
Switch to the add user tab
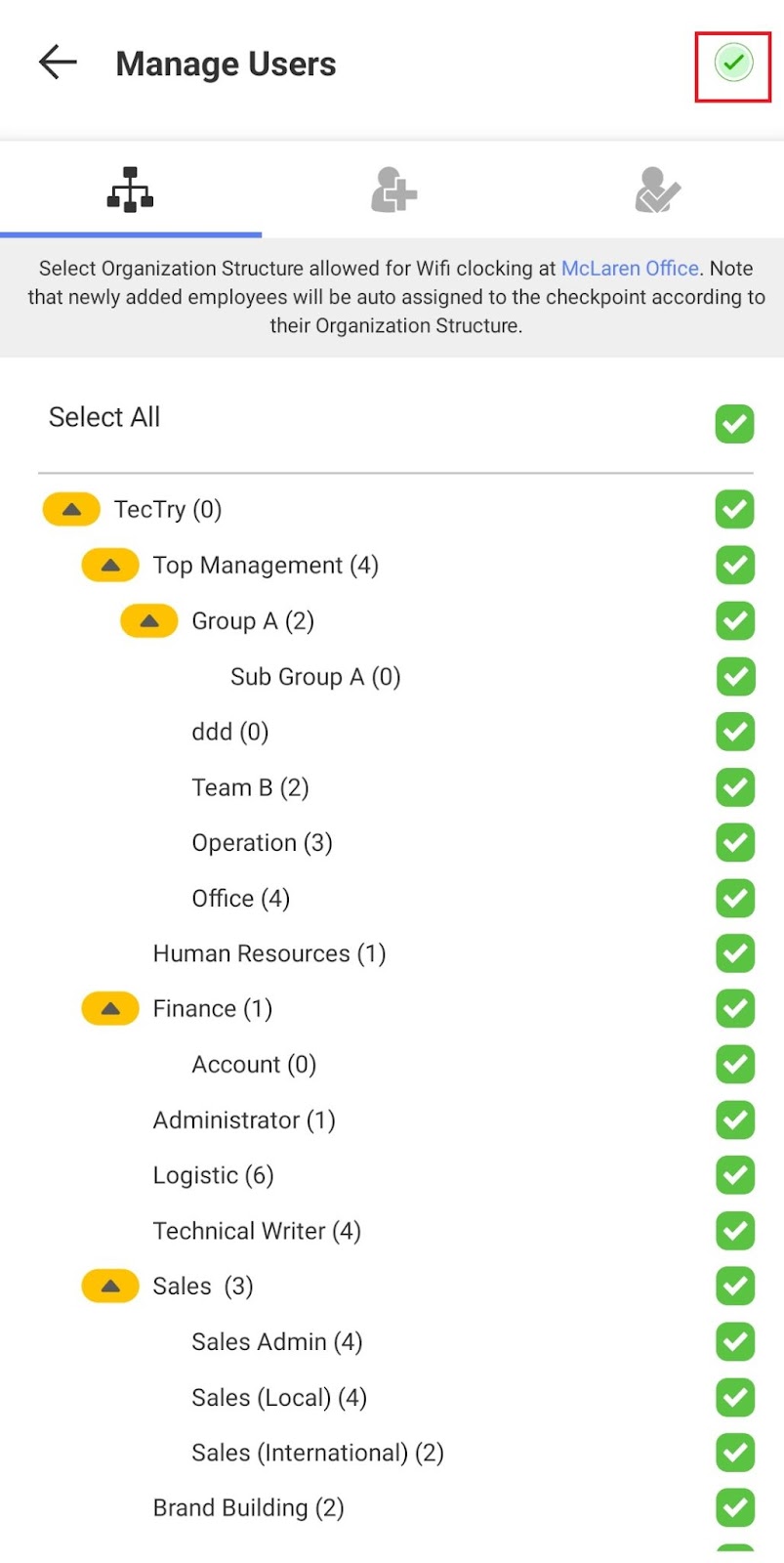coord(393,190)
